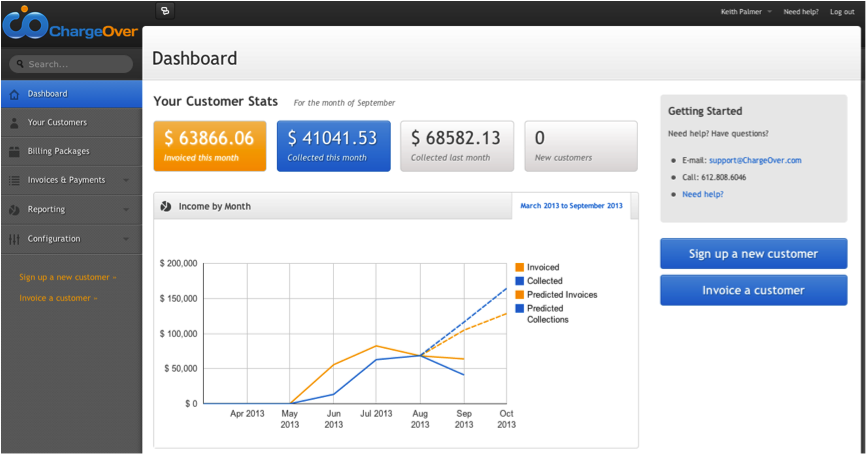This screenshot has width=867, height=455.
Task: Click the Invoices & Payments list icon
Action: [x=14, y=181]
